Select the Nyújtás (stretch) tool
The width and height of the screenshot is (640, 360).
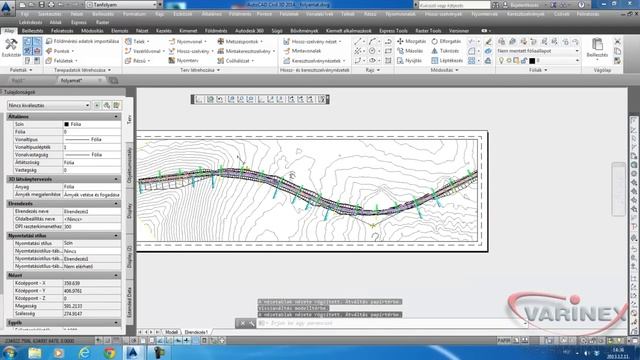point(410,60)
